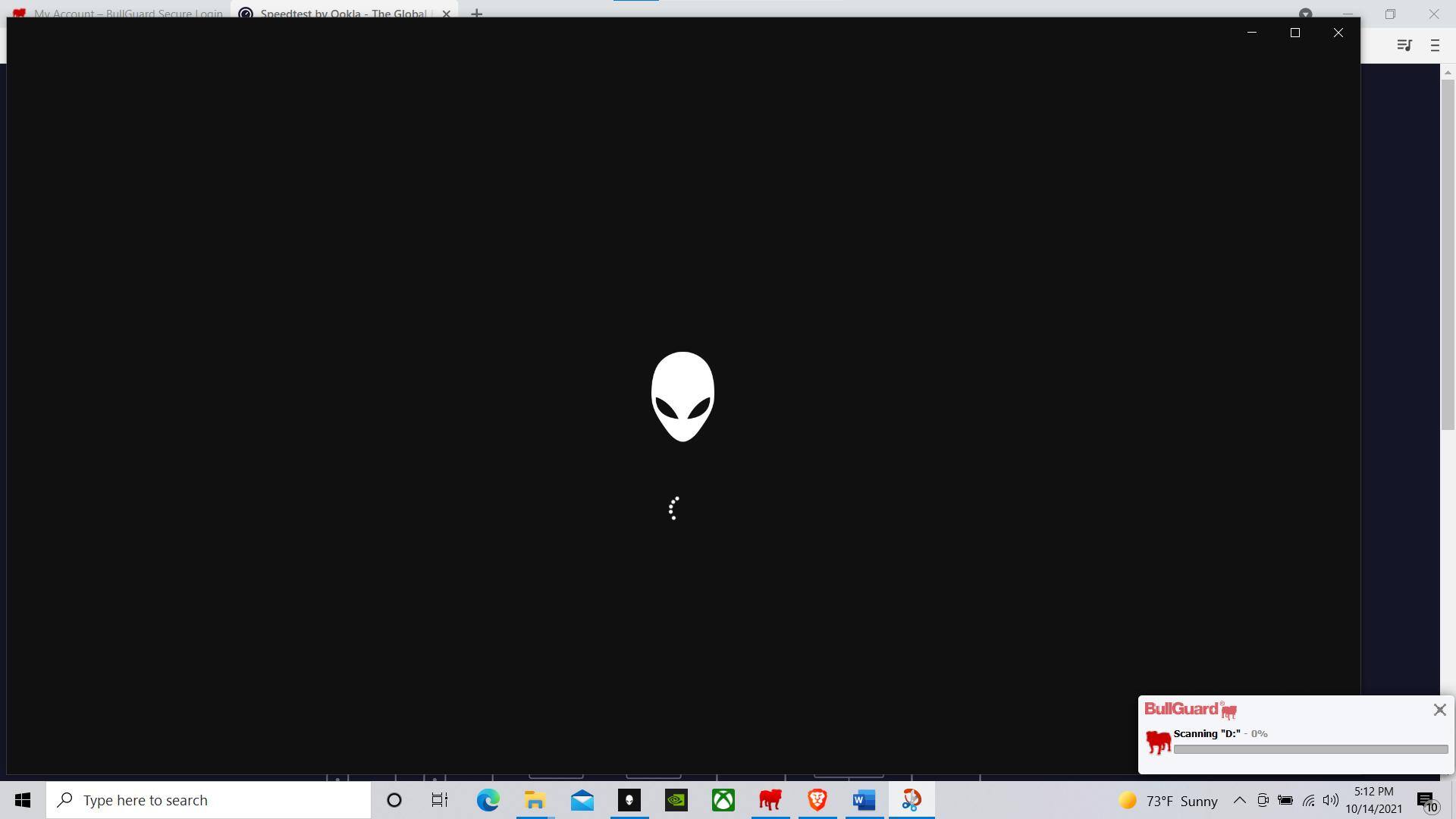Open the Xbox app icon

tap(723, 800)
